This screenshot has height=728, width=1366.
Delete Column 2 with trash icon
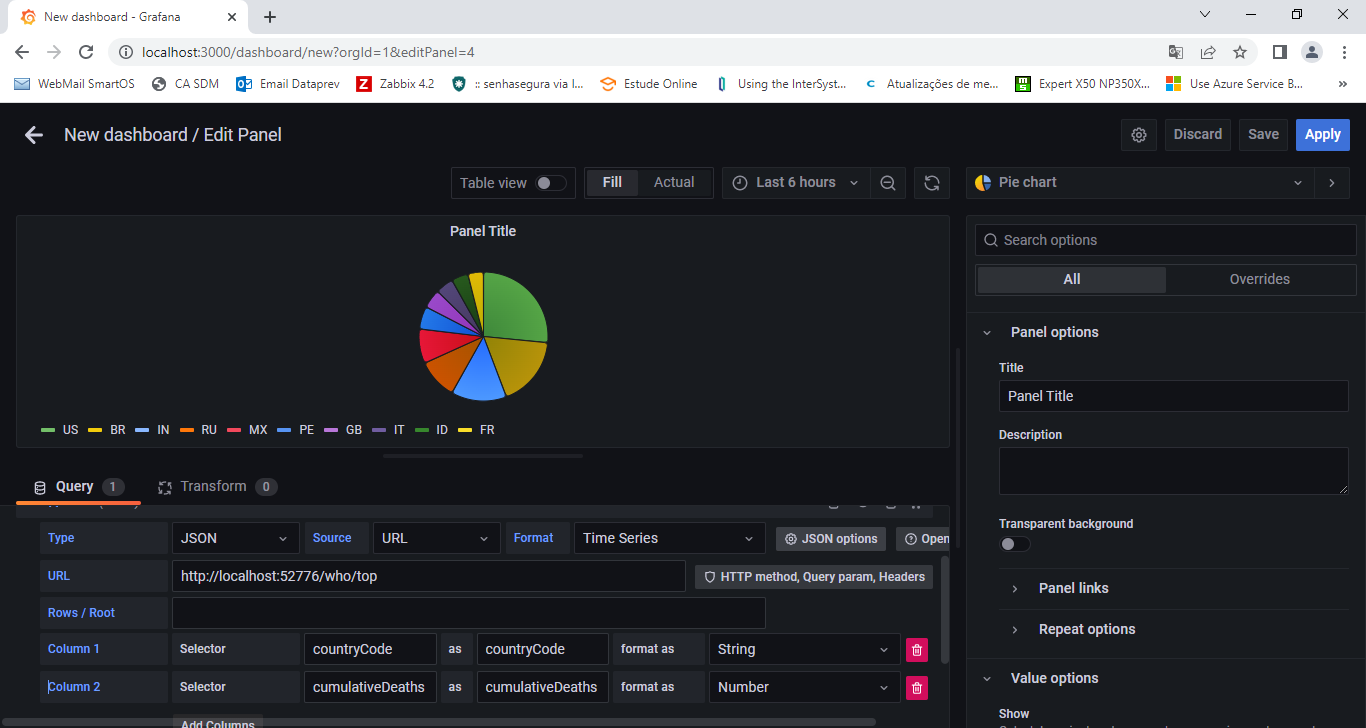pos(916,688)
